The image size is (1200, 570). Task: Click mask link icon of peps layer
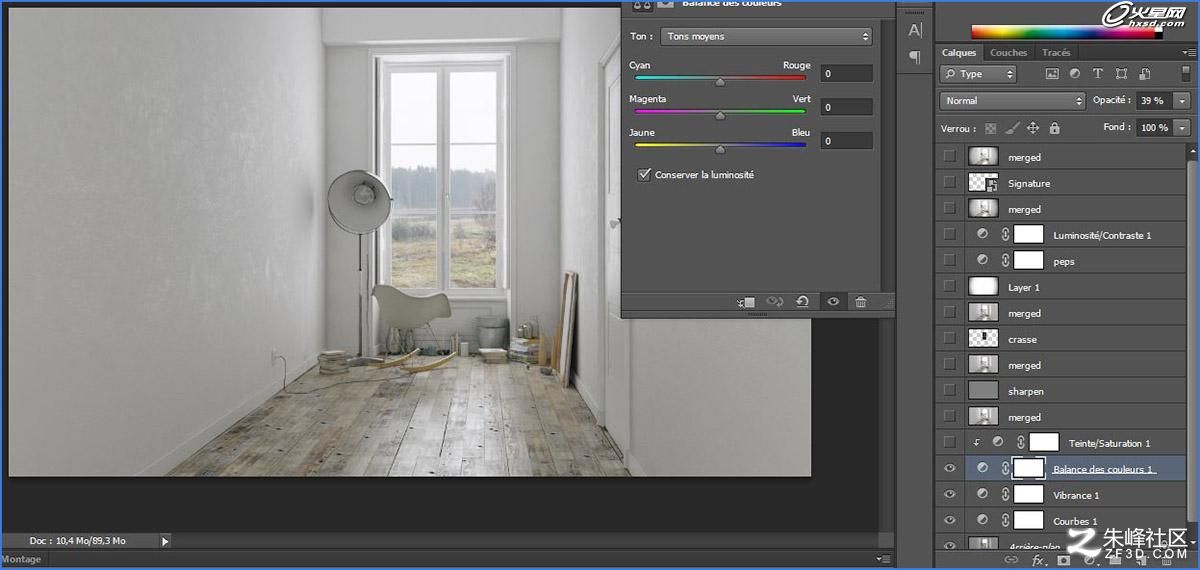coord(1006,260)
